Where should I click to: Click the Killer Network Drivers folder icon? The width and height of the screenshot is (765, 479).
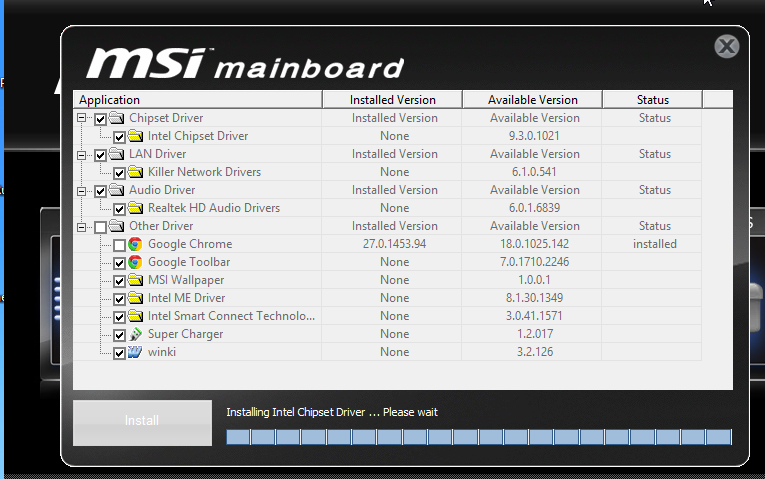click(135, 172)
